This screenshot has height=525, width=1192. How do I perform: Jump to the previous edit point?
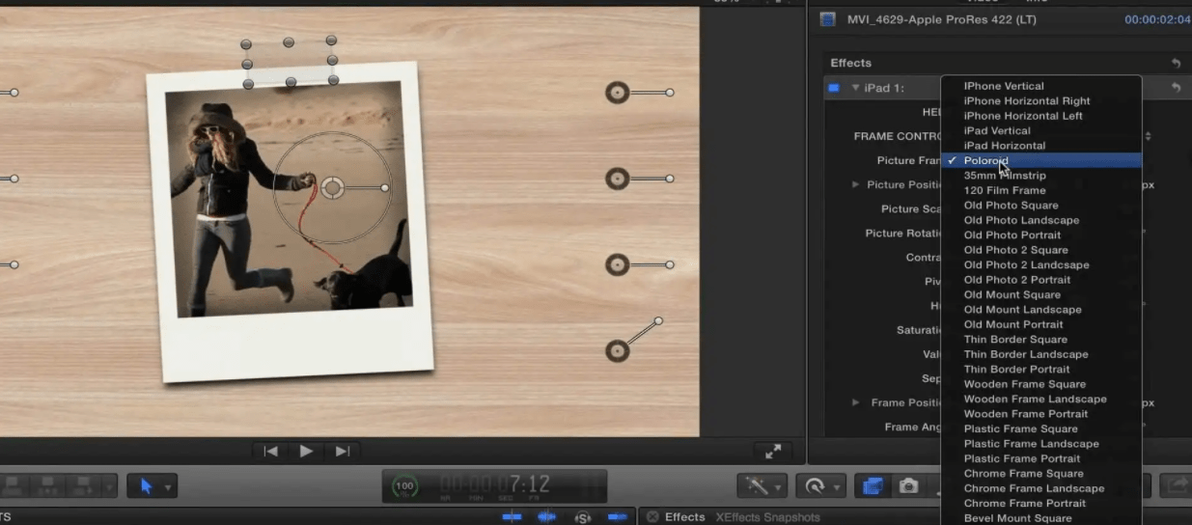[271, 451]
